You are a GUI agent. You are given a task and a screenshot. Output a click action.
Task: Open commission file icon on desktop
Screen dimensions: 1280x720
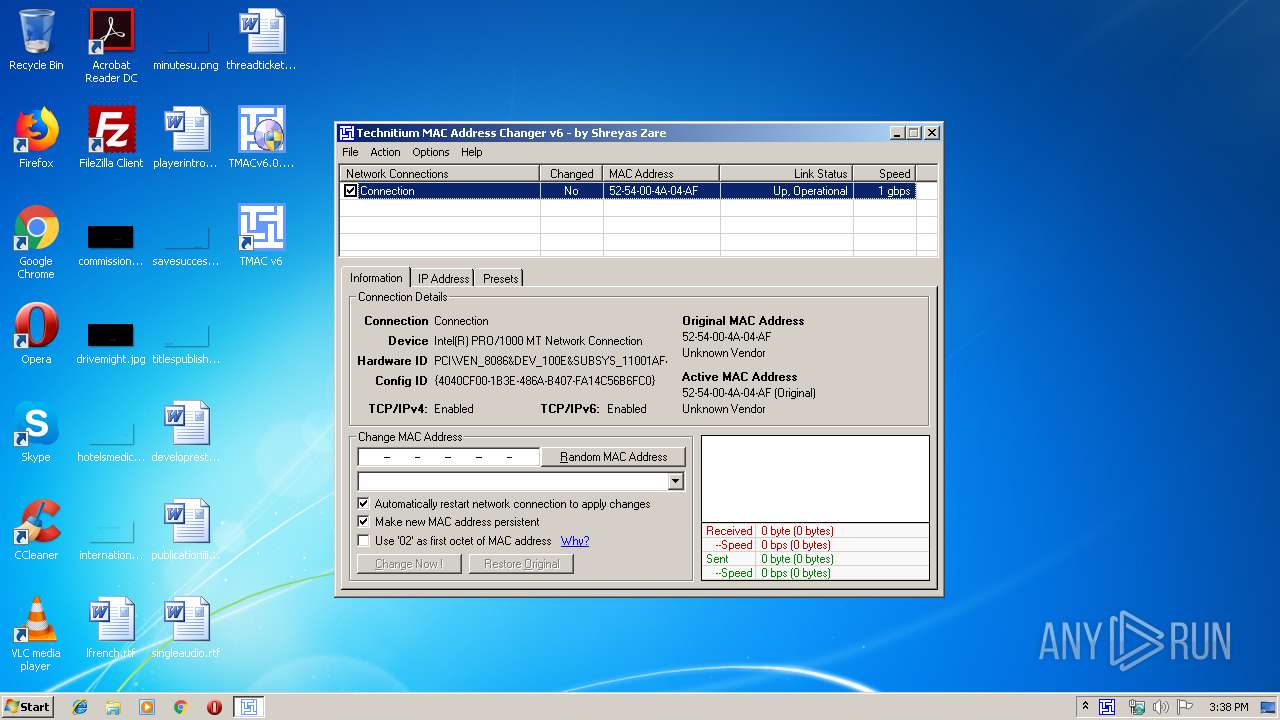pyautogui.click(x=111, y=242)
